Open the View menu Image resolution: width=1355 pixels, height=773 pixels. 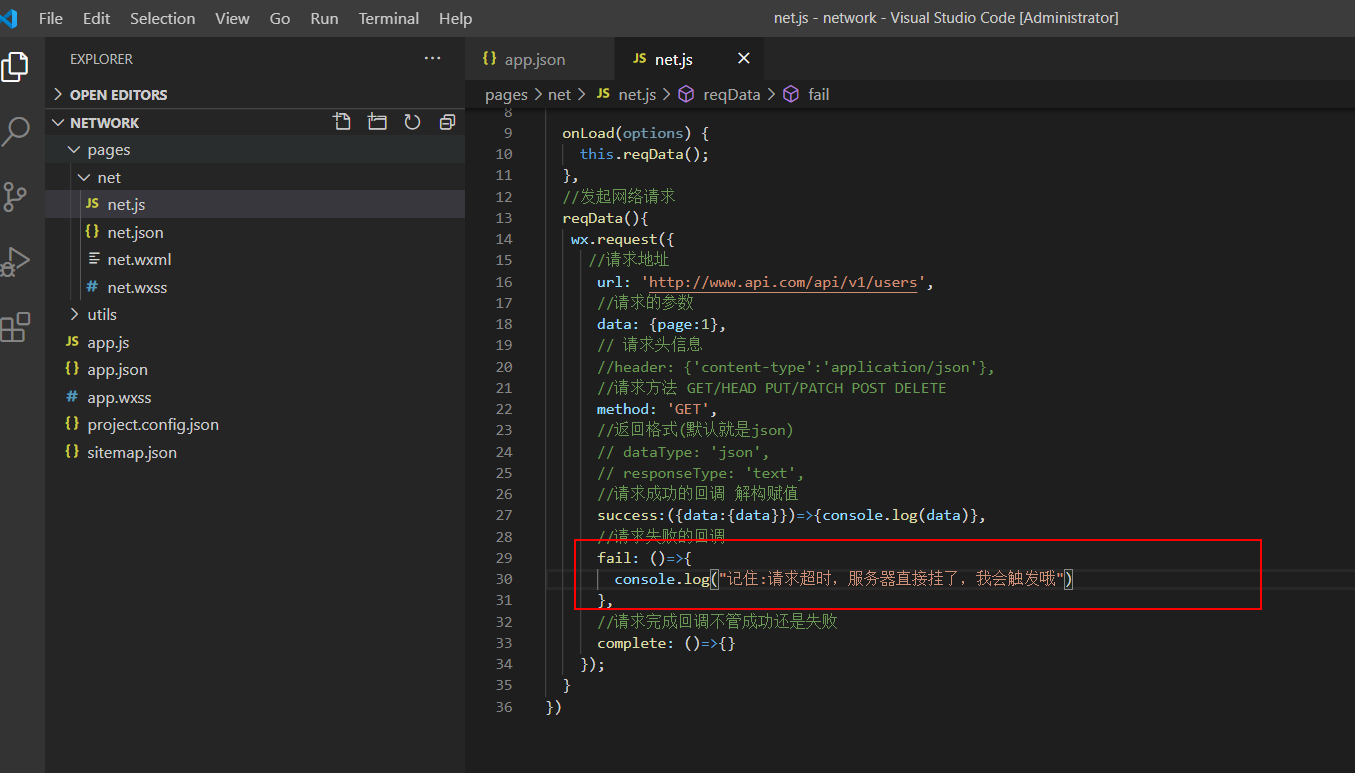pyautogui.click(x=233, y=18)
